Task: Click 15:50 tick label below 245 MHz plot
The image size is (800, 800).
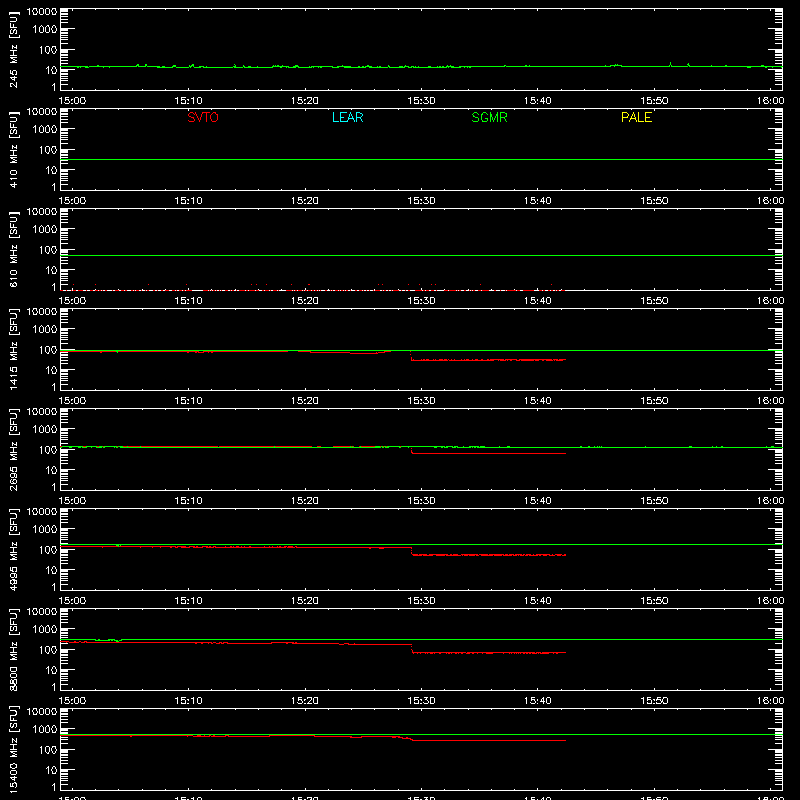Action: coord(654,101)
